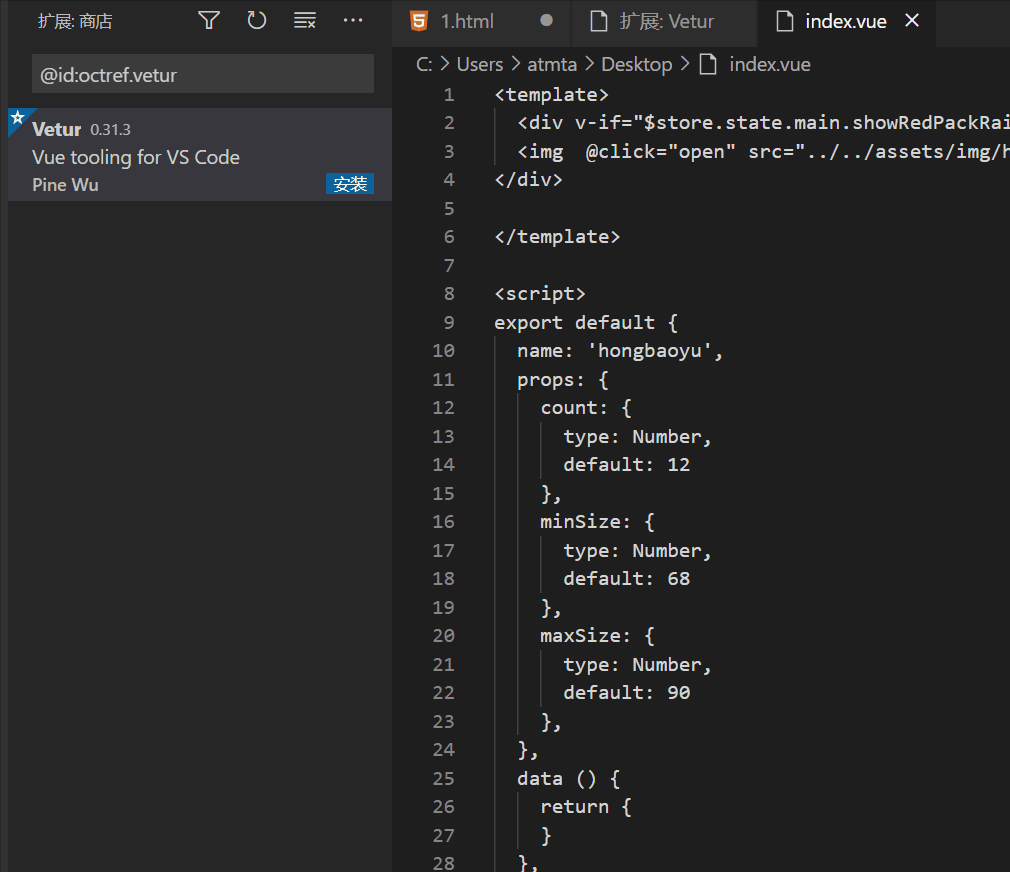Click the closing </div> tag on line 4
This screenshot has height=872, width=1010.
[x=528, y=179]
